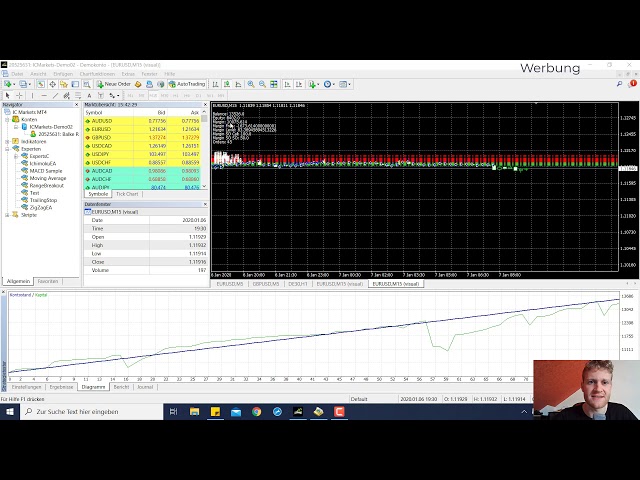
Task: Open the Journal tester tab
Action: pyautogui.click(x=145, y=386)
